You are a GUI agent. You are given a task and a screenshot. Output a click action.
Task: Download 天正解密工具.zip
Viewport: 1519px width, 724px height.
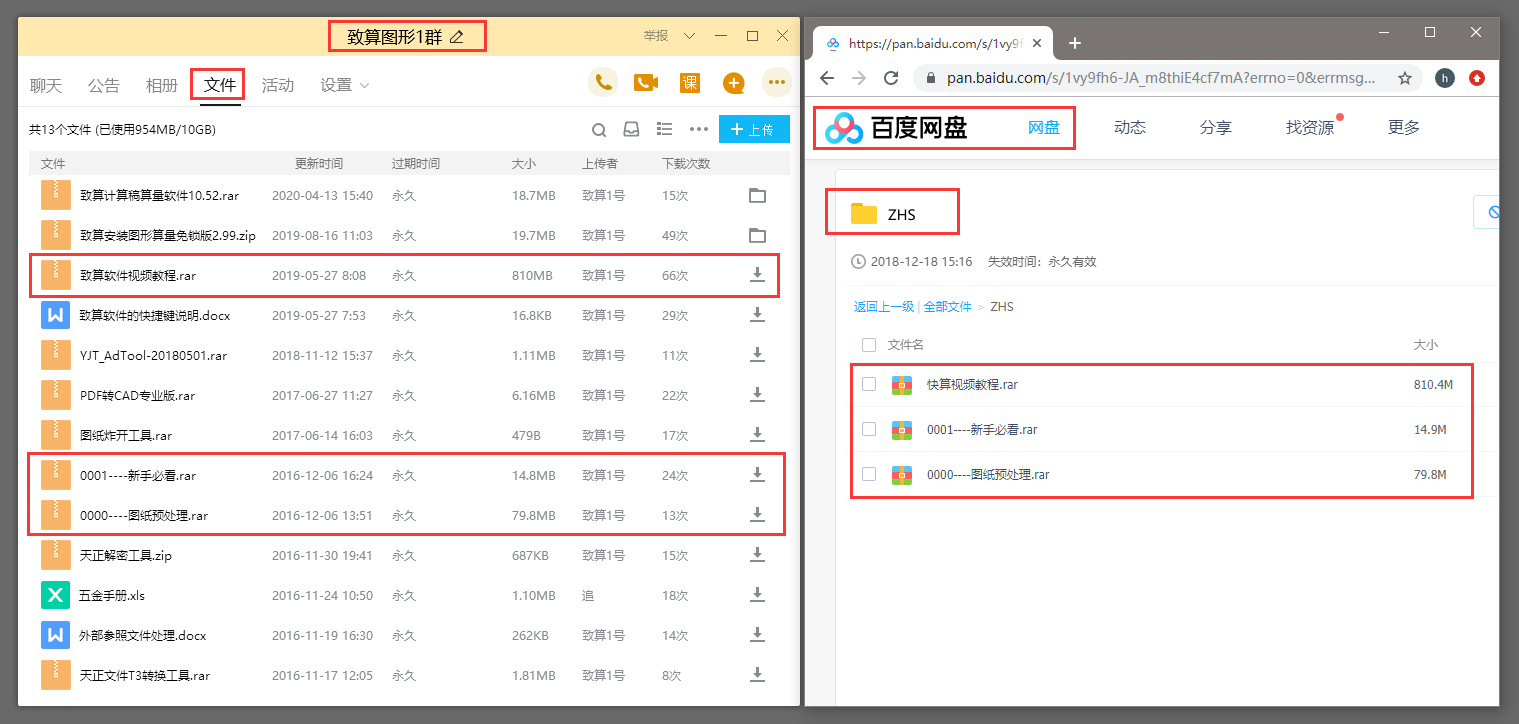click(x=757, y=555)
